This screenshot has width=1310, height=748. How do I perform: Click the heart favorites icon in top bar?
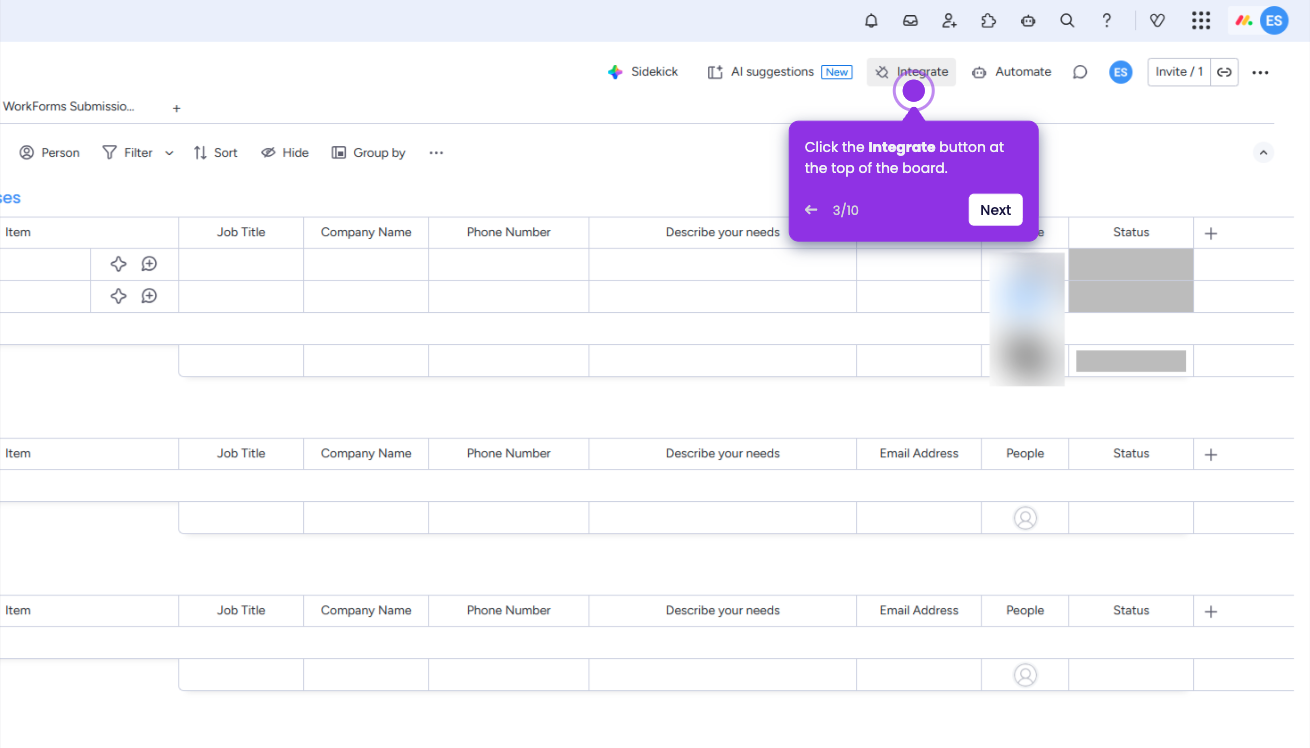[x=1157, y=20]
